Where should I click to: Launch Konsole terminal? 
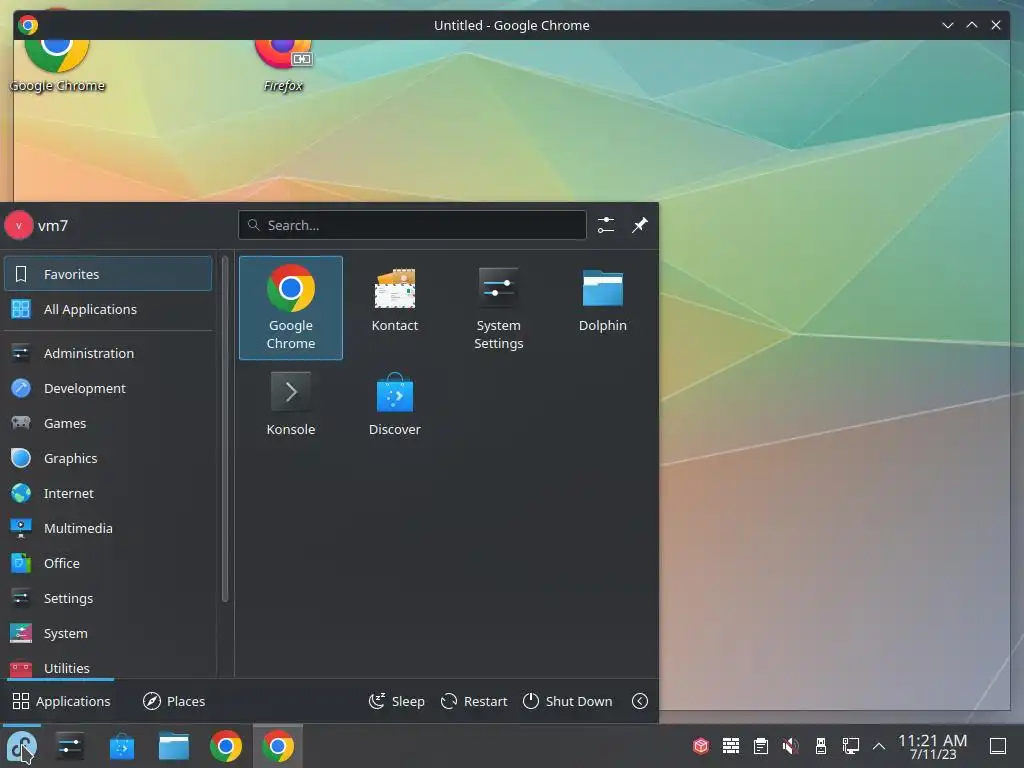[x=291, y=404]
